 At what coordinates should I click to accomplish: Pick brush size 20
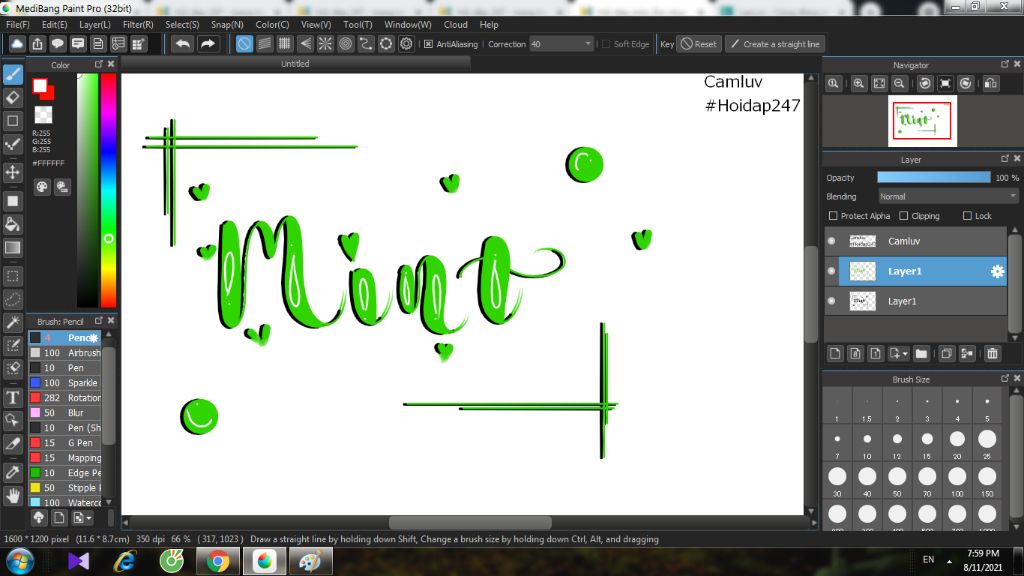[957, 440]
